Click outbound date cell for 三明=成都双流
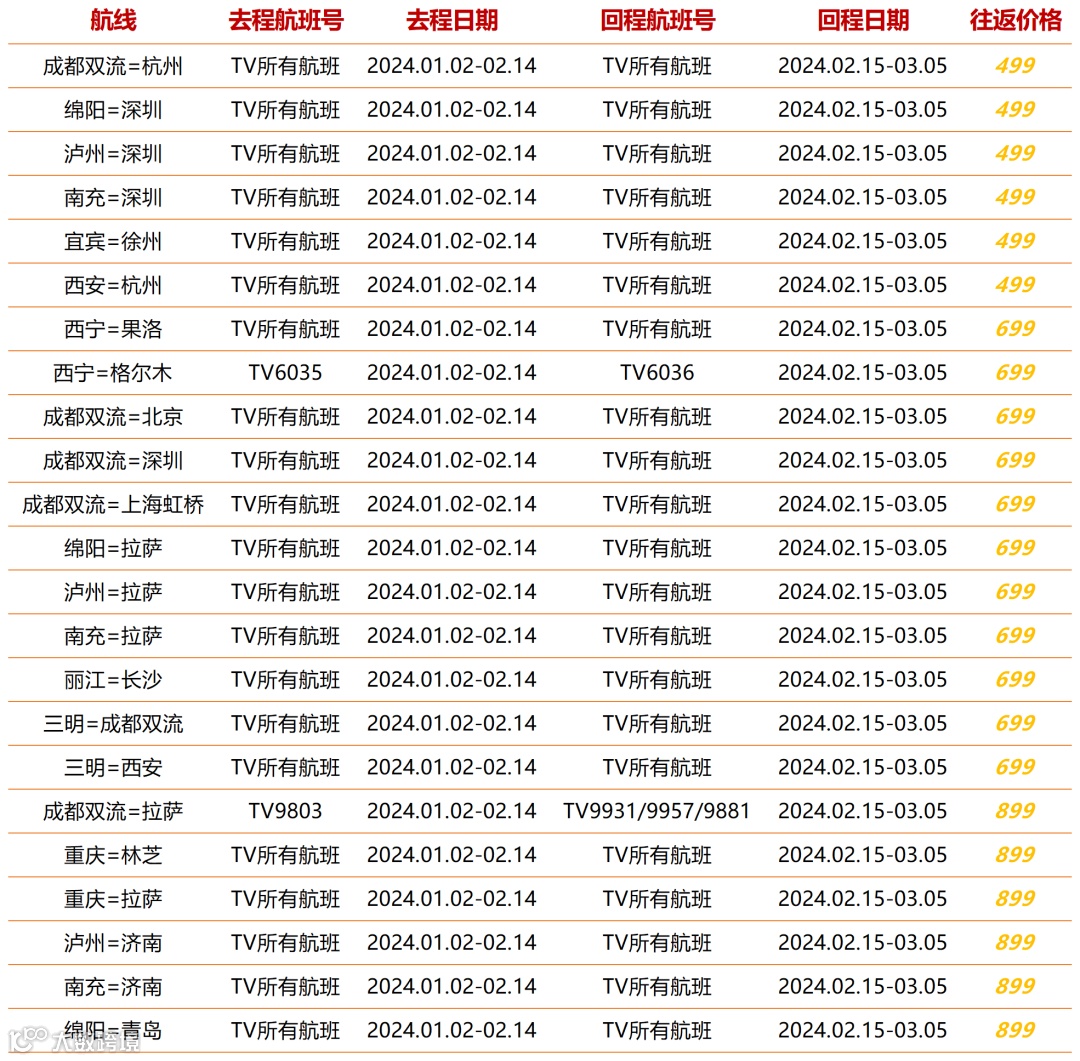The width and height of the screenshot is (1080, 1061). pyautogui.click(x=452, y=723)
